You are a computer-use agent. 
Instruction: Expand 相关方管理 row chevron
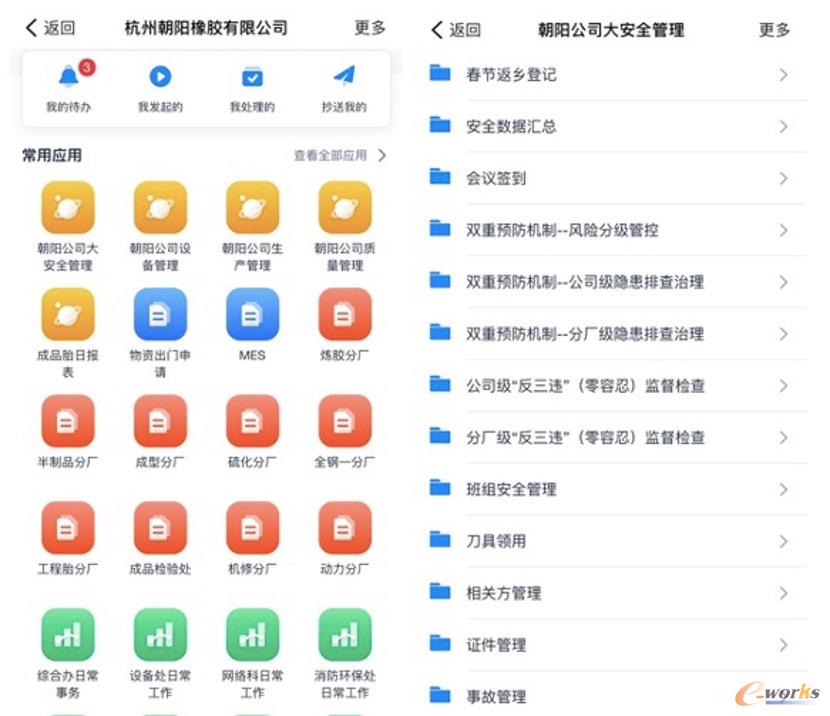(x=784, y=594)
